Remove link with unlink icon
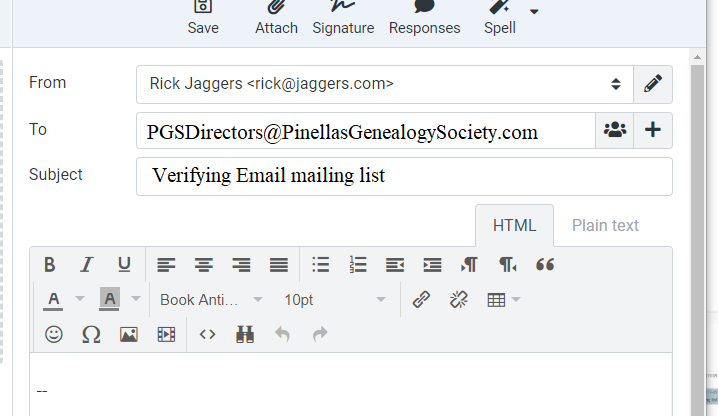718x416 pixels. coord(459,300)
